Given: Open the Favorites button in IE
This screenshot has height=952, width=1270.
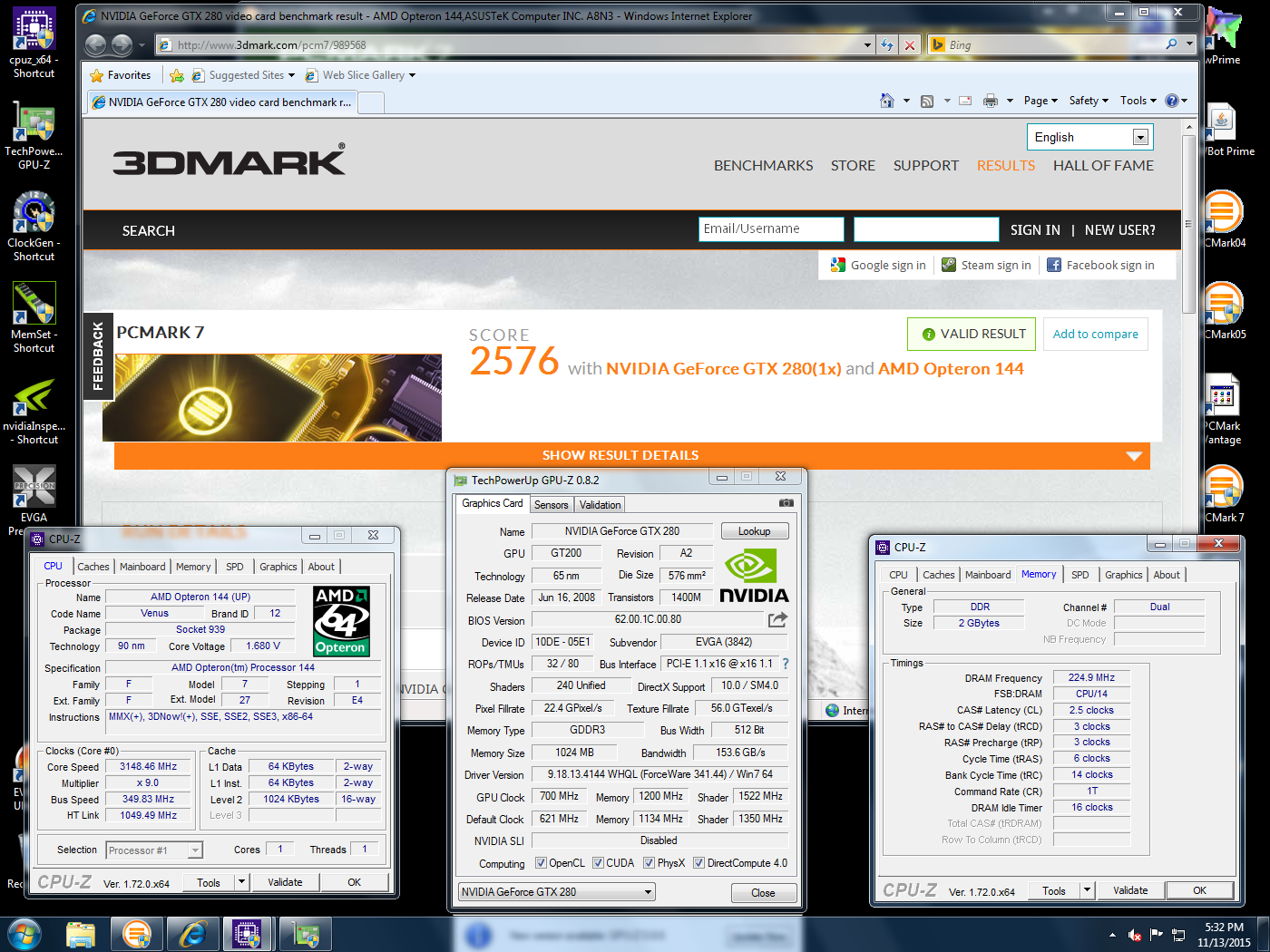Looking at the screenshot, I should point(121,75).
